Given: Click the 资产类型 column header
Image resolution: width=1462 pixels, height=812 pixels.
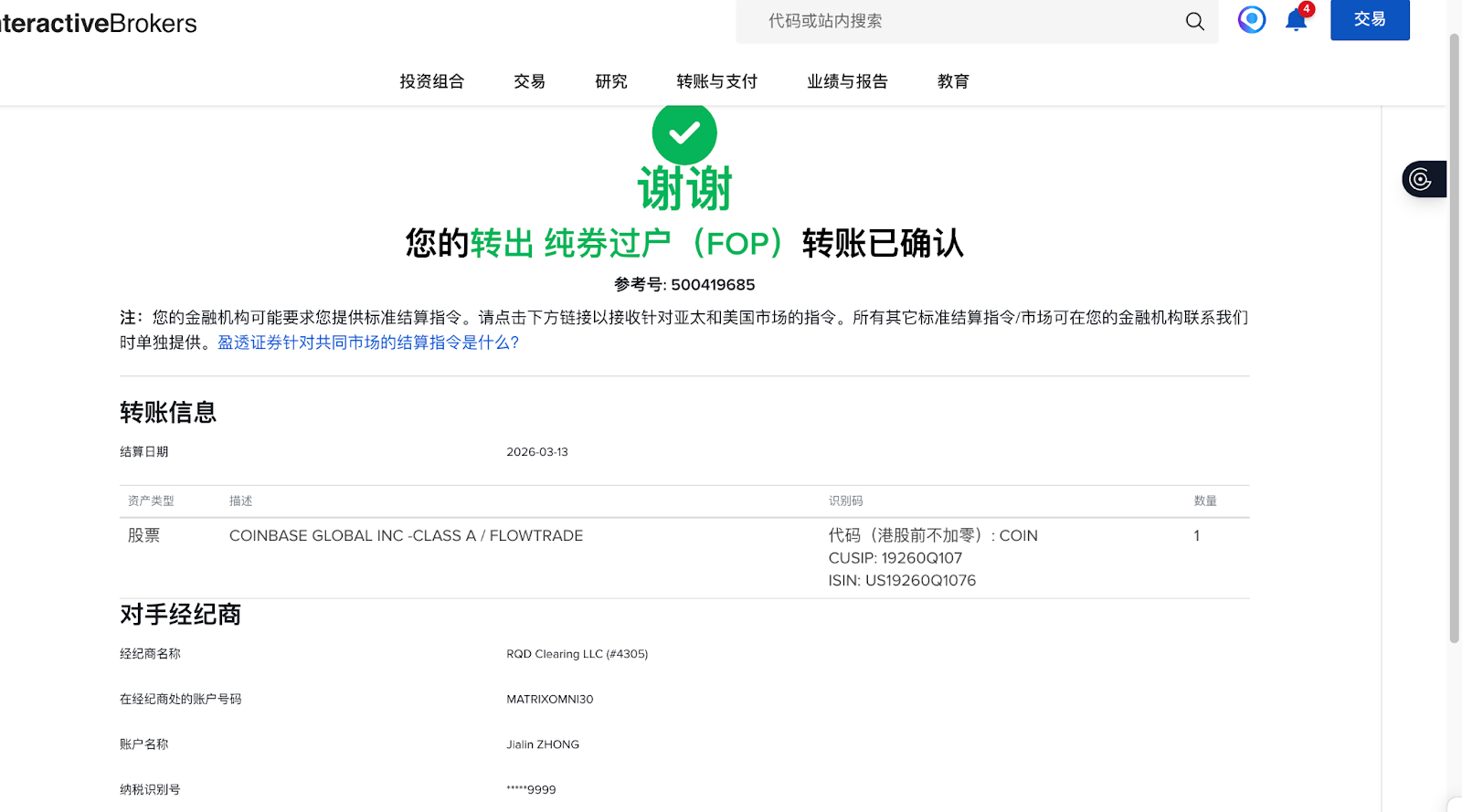Looking at the screenshot, I should (151, 501).
